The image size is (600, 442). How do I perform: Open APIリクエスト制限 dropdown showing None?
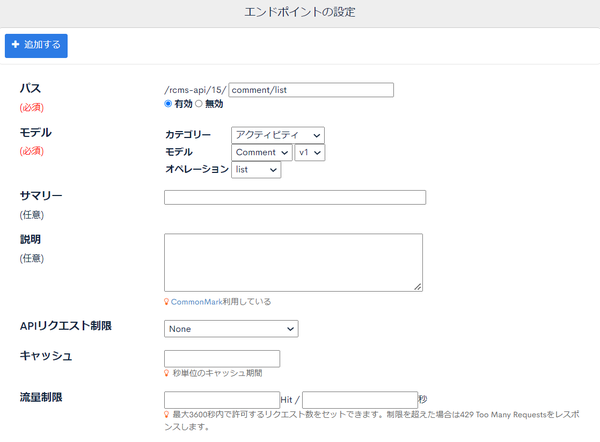pyautogui.click(x=231, y=329)
